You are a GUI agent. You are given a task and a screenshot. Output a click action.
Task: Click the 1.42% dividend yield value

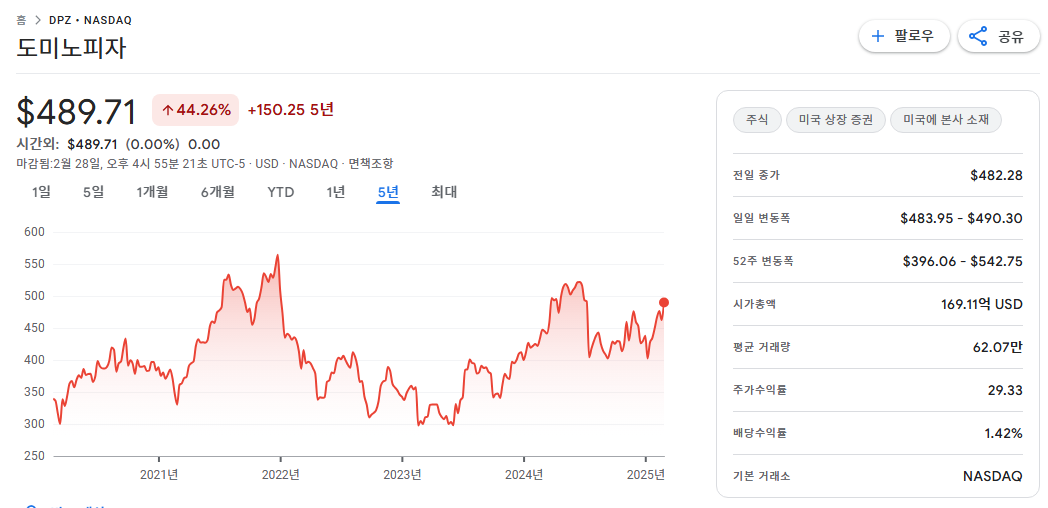[x=1003, y=433]
